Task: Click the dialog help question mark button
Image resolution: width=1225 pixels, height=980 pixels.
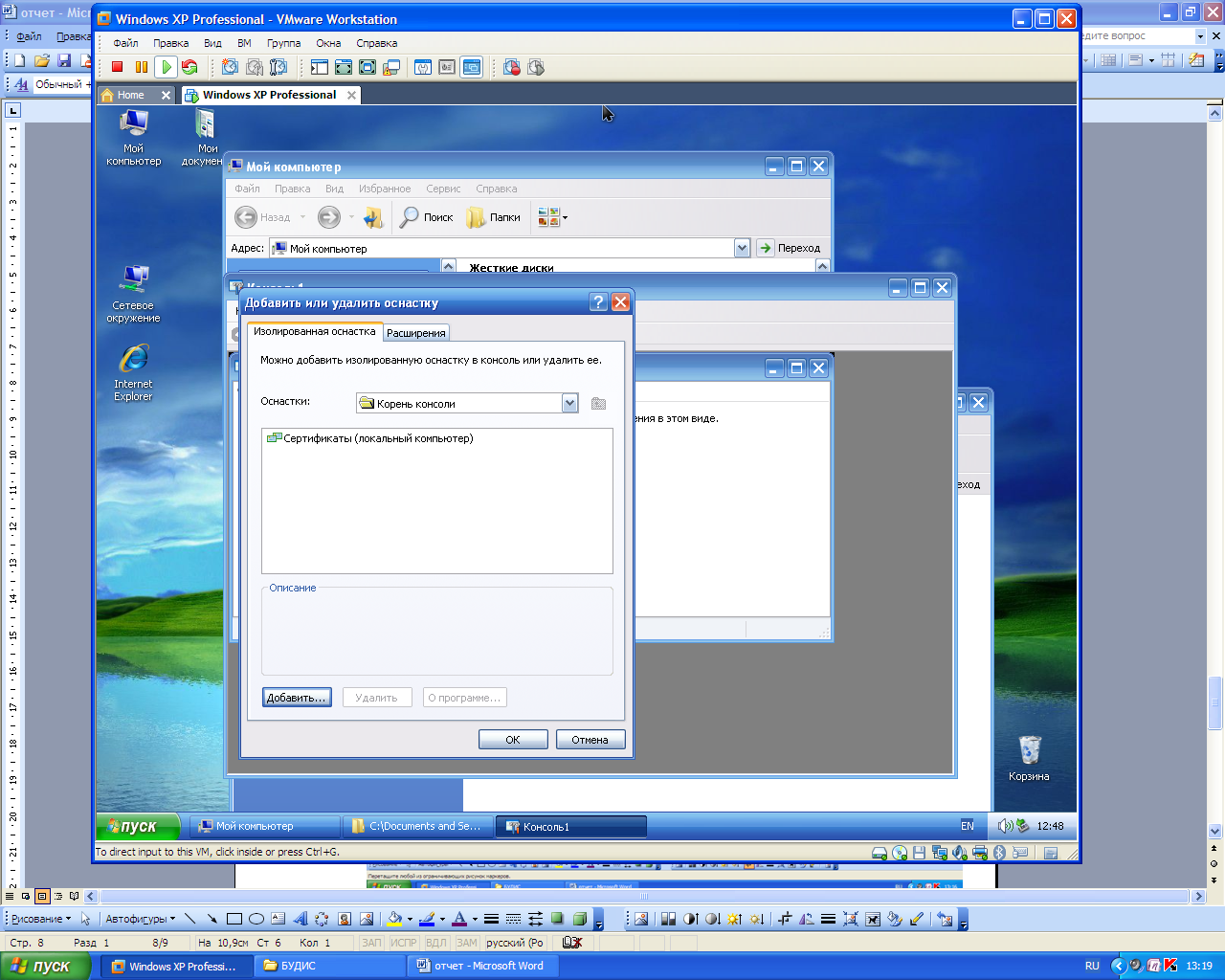Action: (598, 302)
